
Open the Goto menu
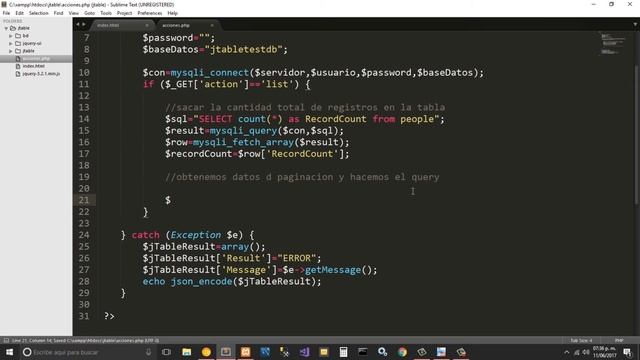click(89, 13)
